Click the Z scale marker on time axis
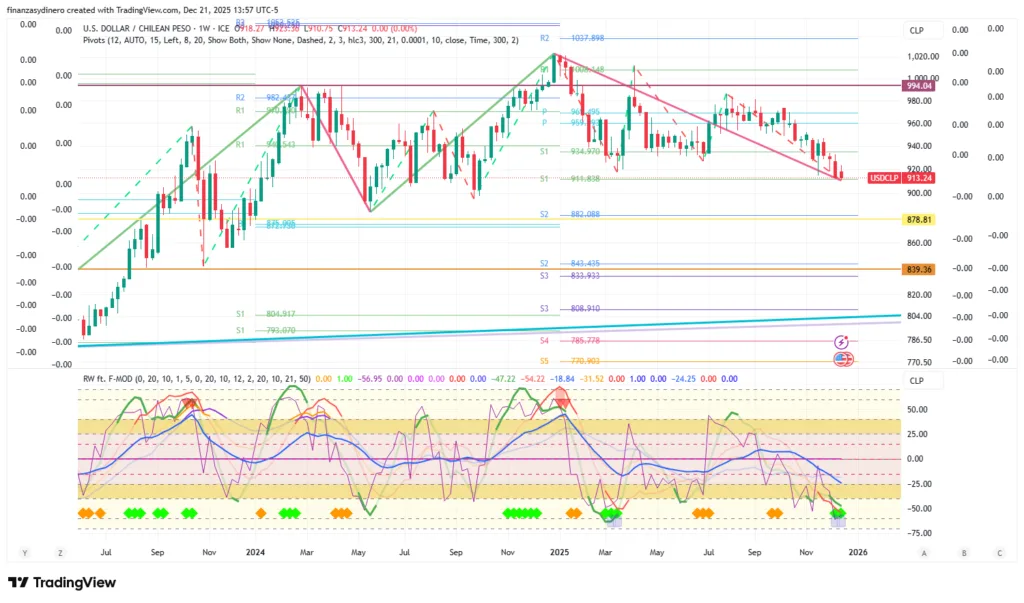Screen dimensions: 1024x603 (60, 551)
